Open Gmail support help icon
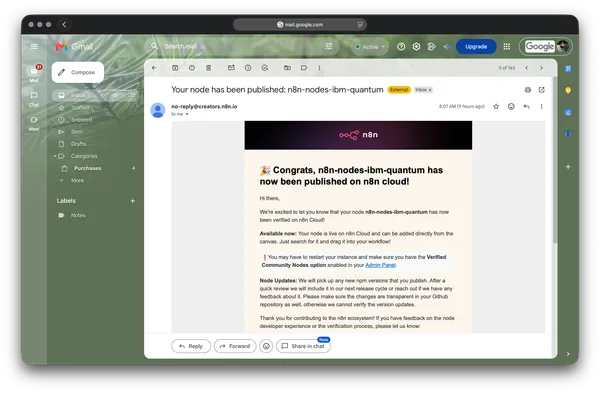This screenshot has height=393, width=600. (x=401, y=47)
